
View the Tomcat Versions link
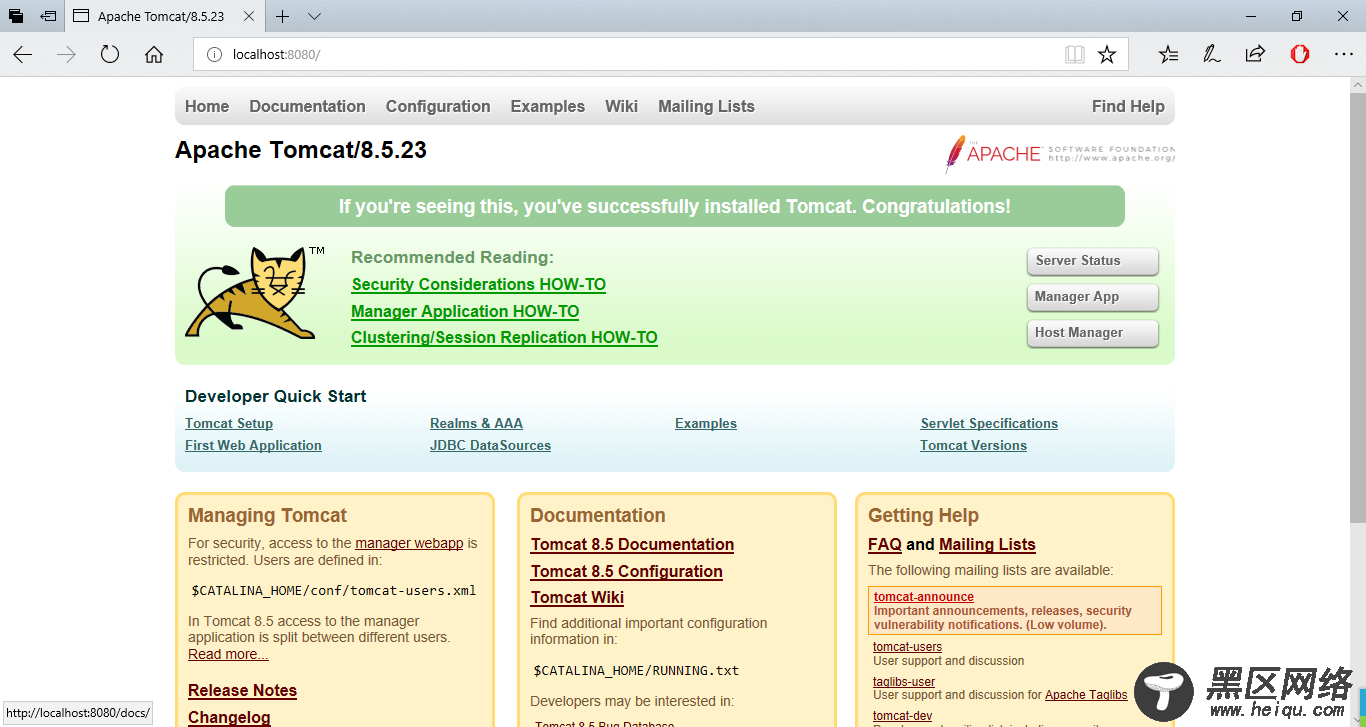point(973,446)
